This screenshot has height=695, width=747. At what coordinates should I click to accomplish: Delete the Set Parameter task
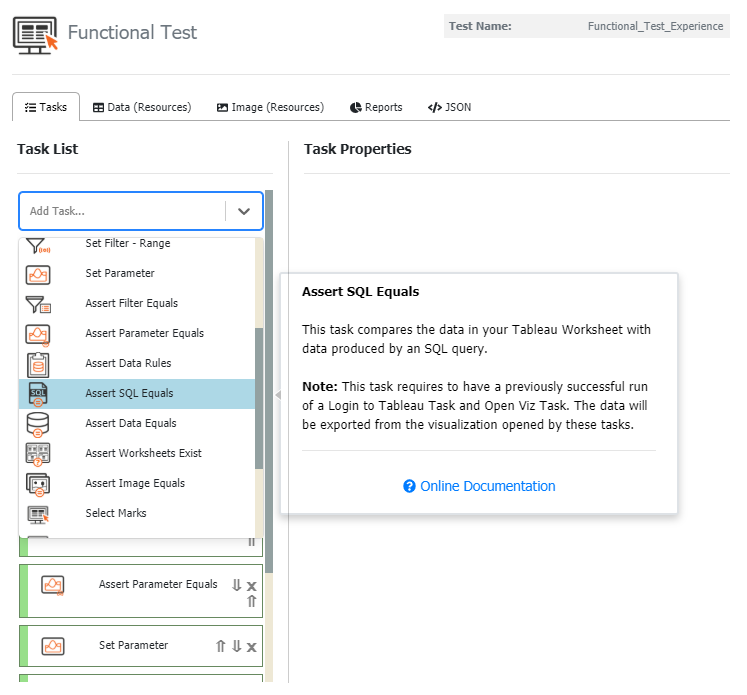(252, 647)
